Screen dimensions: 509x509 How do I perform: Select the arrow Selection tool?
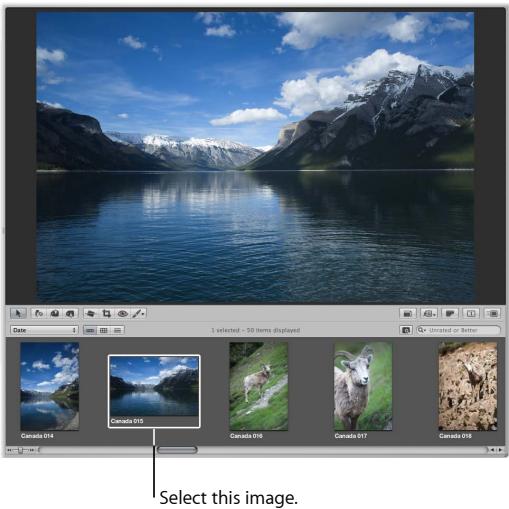coord(18,313)
